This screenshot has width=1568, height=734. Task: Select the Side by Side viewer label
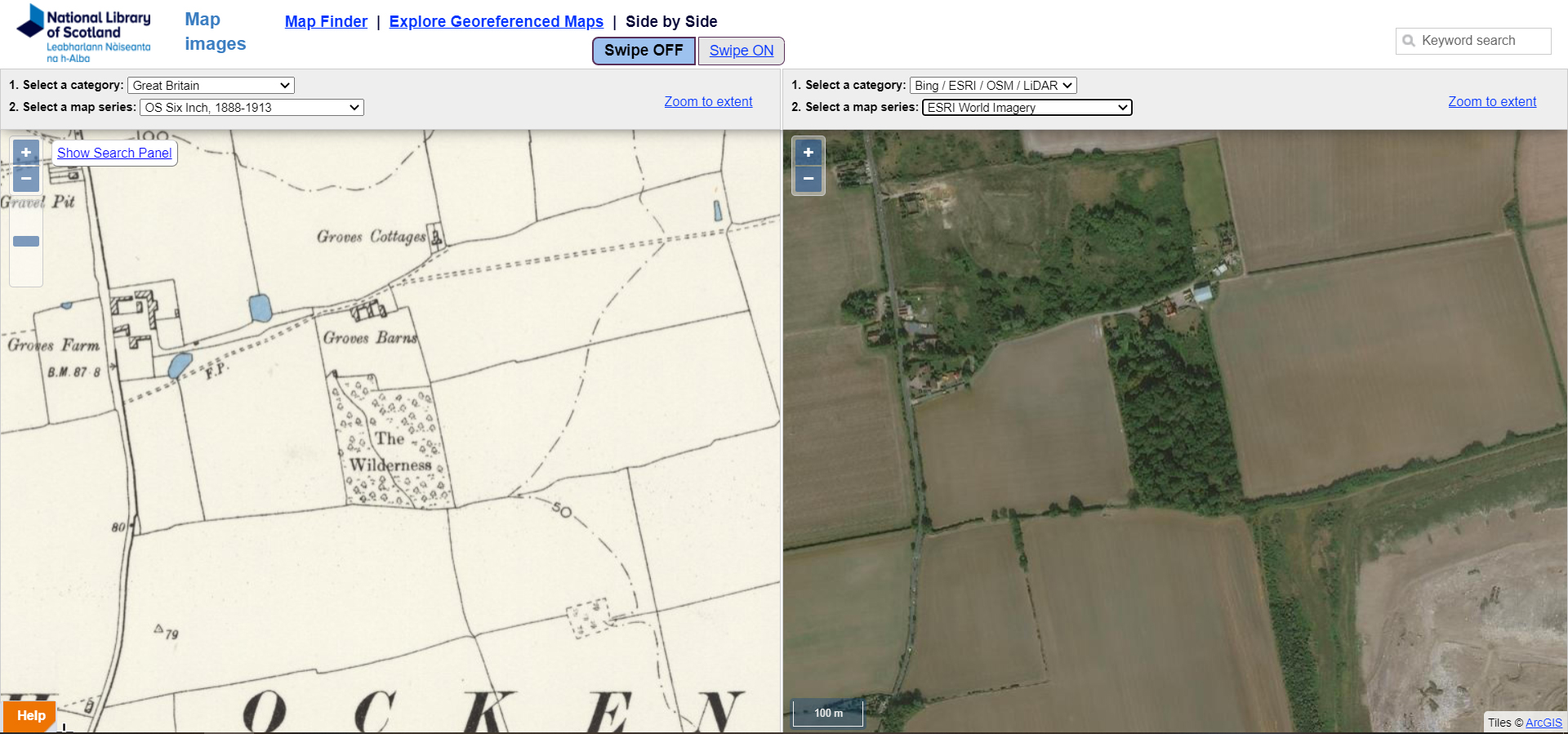click(x=671, y=22)
